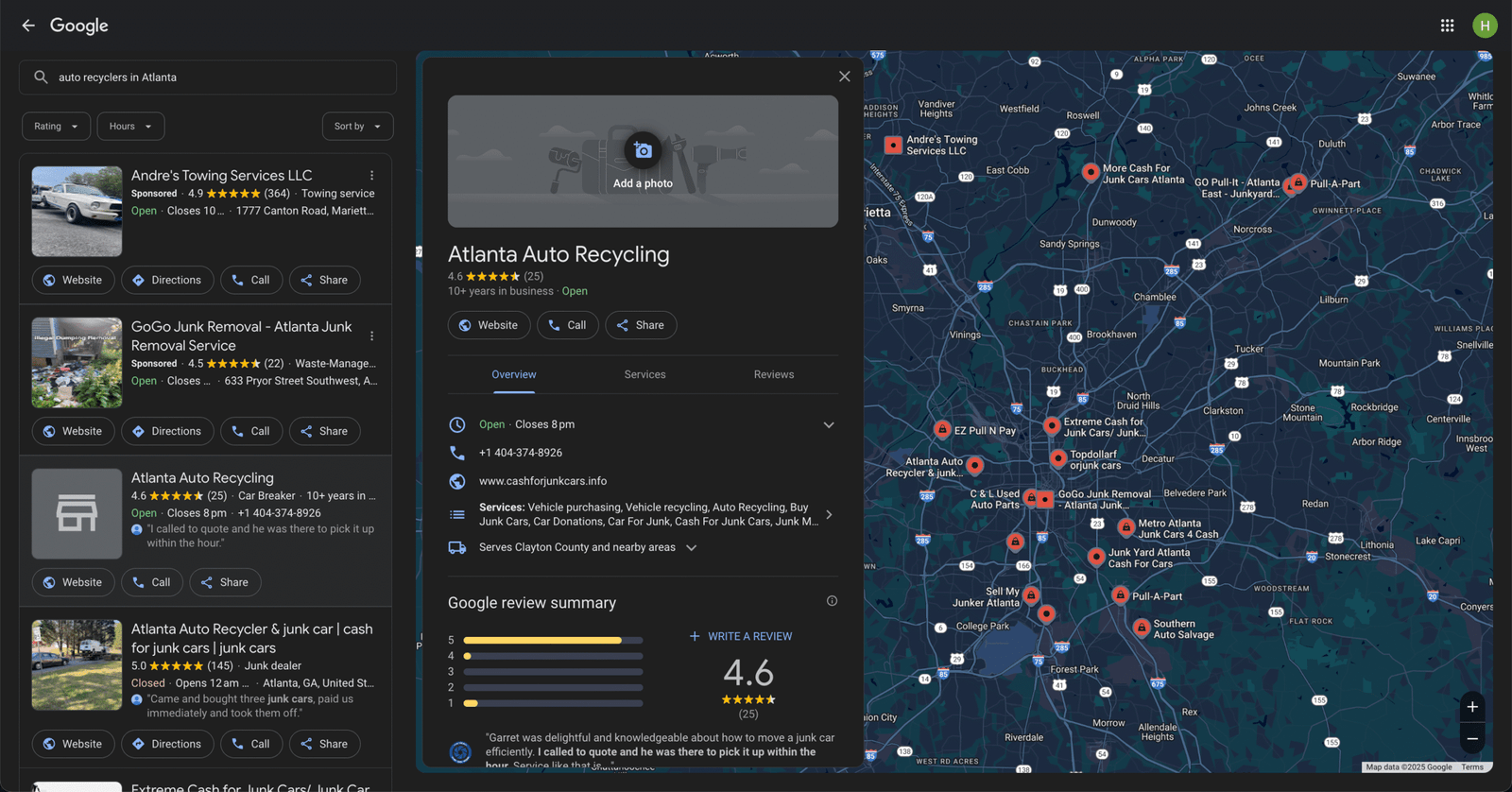Open GoGo Junk Removal photo thumbnail
Viewport: 1512px width, 792px height.
pos(77,363)
